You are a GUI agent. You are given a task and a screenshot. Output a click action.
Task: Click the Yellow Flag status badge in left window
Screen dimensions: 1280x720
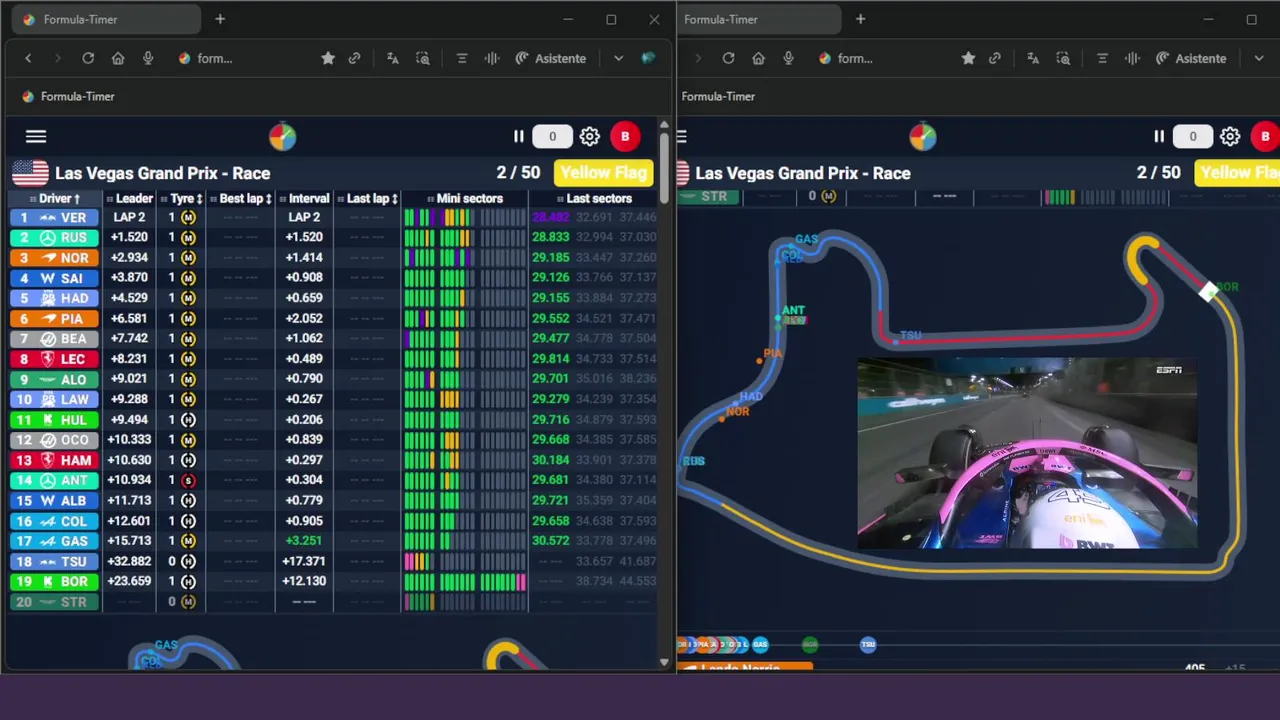[x=604, y=173]
